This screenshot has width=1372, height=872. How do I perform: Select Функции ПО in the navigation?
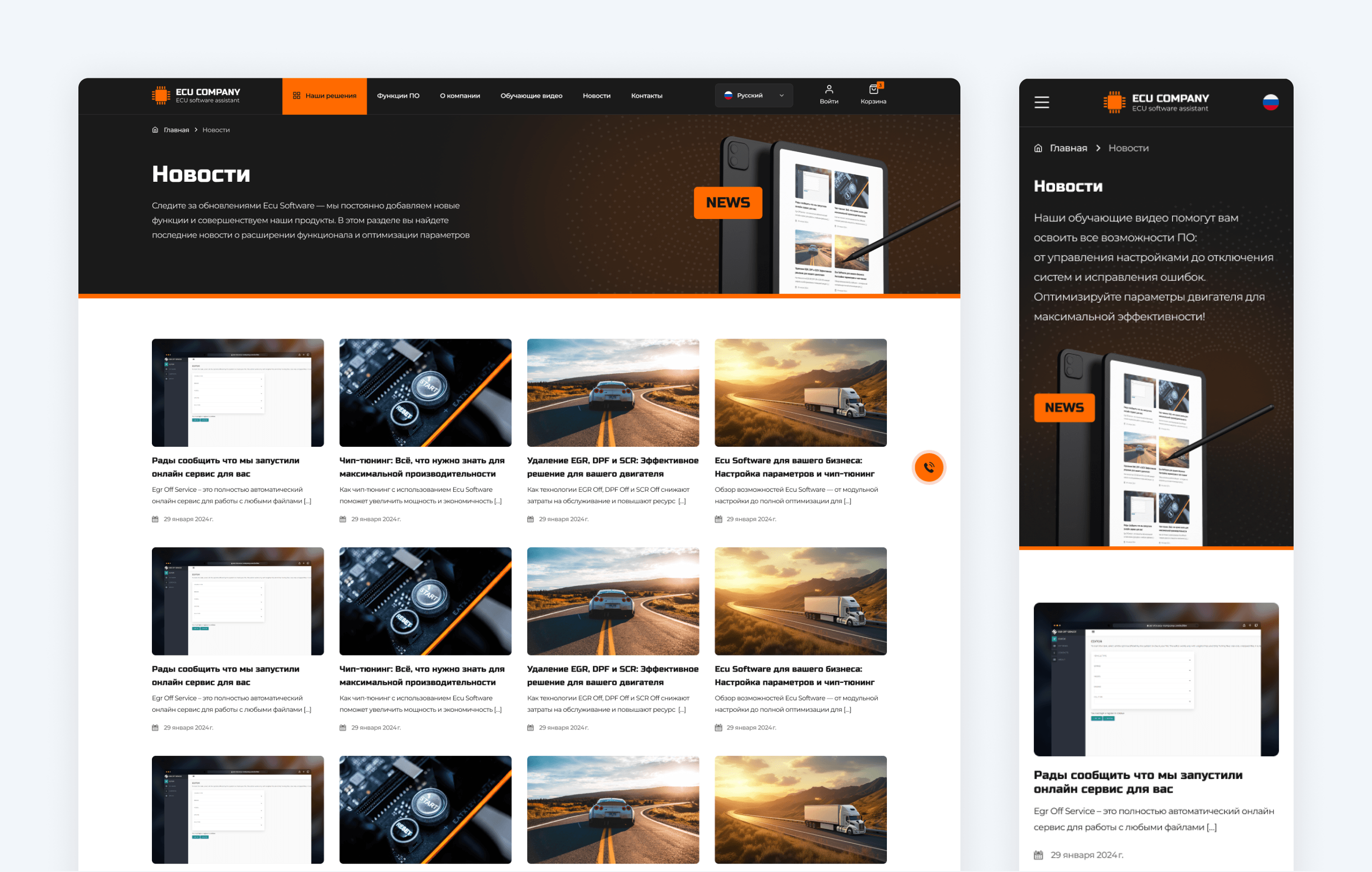tap(398, 96)
